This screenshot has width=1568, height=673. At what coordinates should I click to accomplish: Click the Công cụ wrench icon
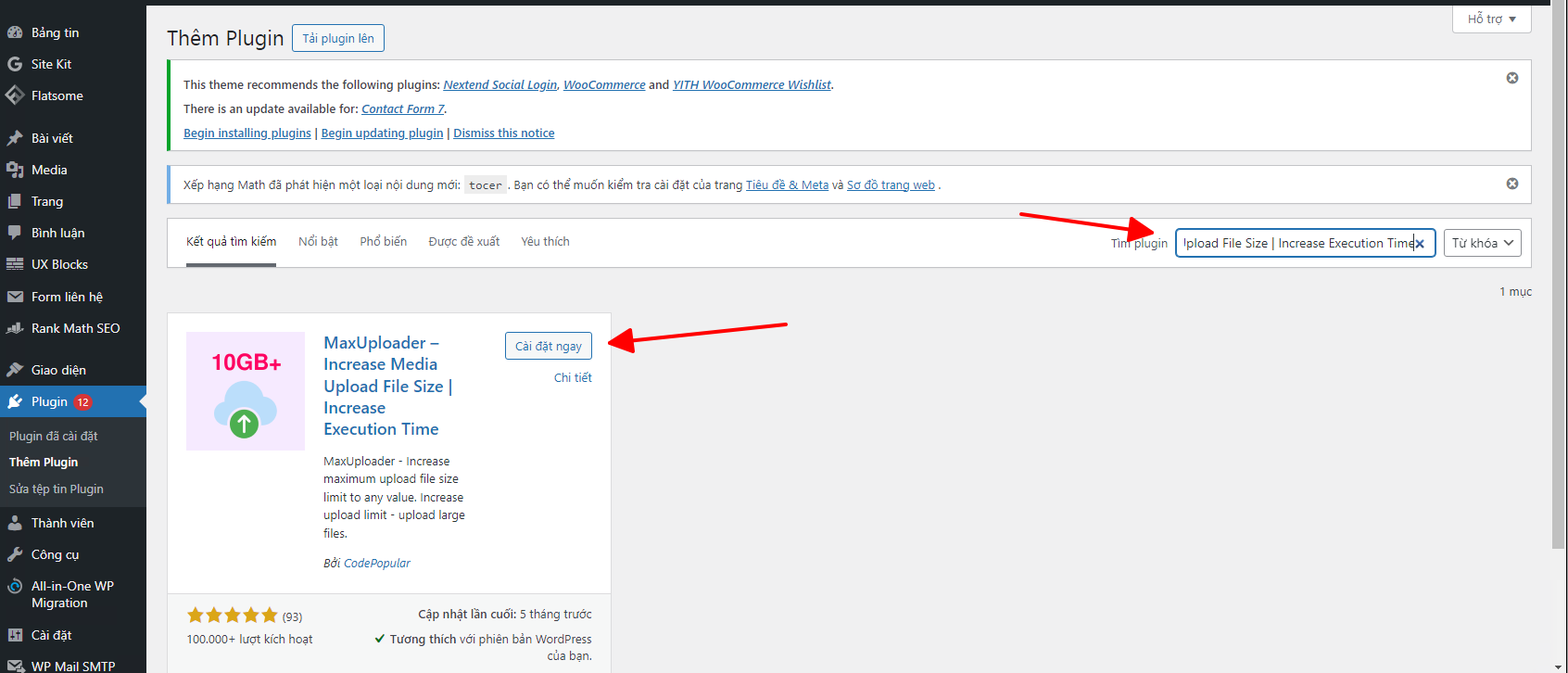coord(15,554)
